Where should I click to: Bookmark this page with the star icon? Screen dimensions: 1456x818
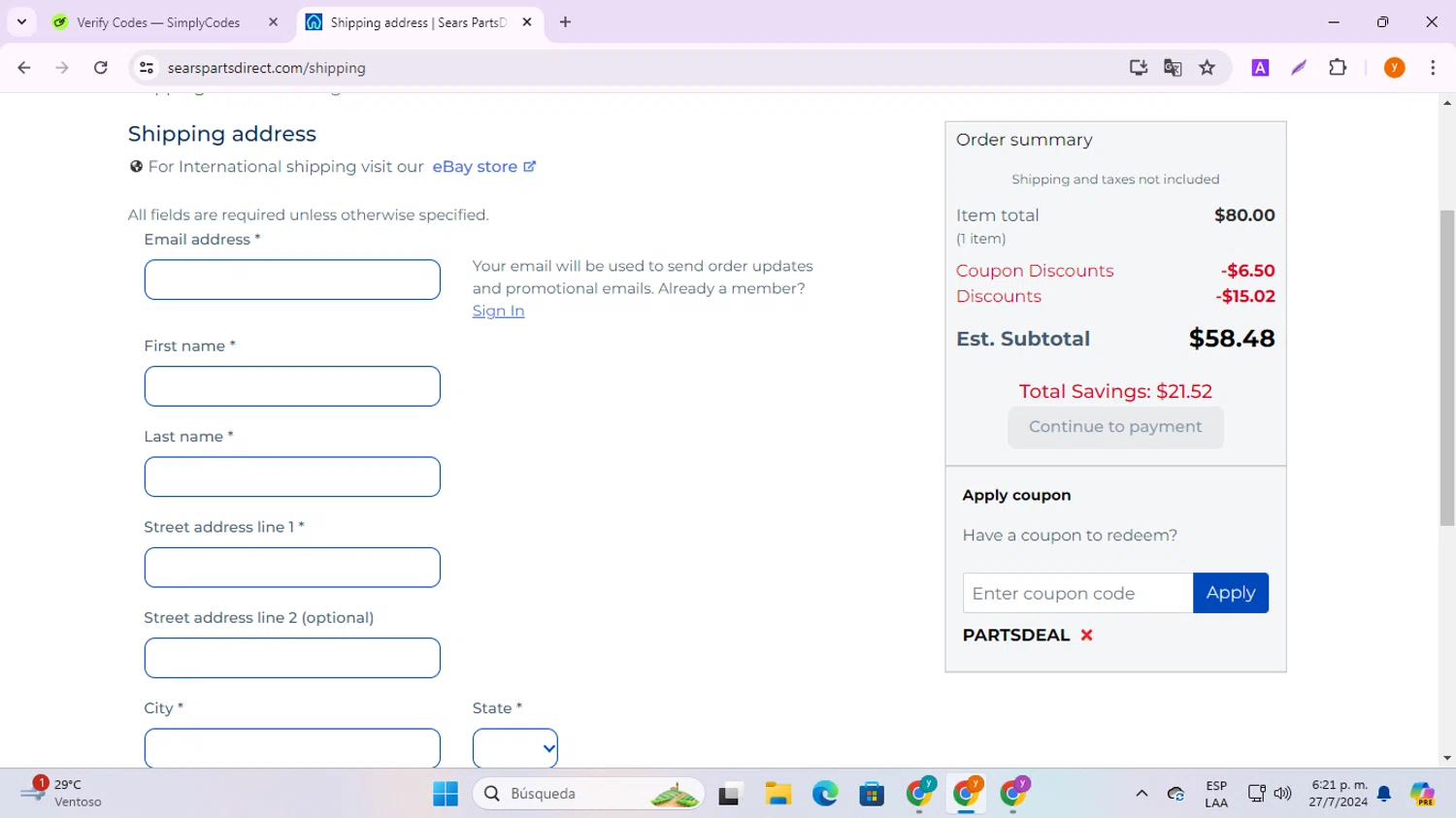pyautogui.click(x=1208, y=68)
